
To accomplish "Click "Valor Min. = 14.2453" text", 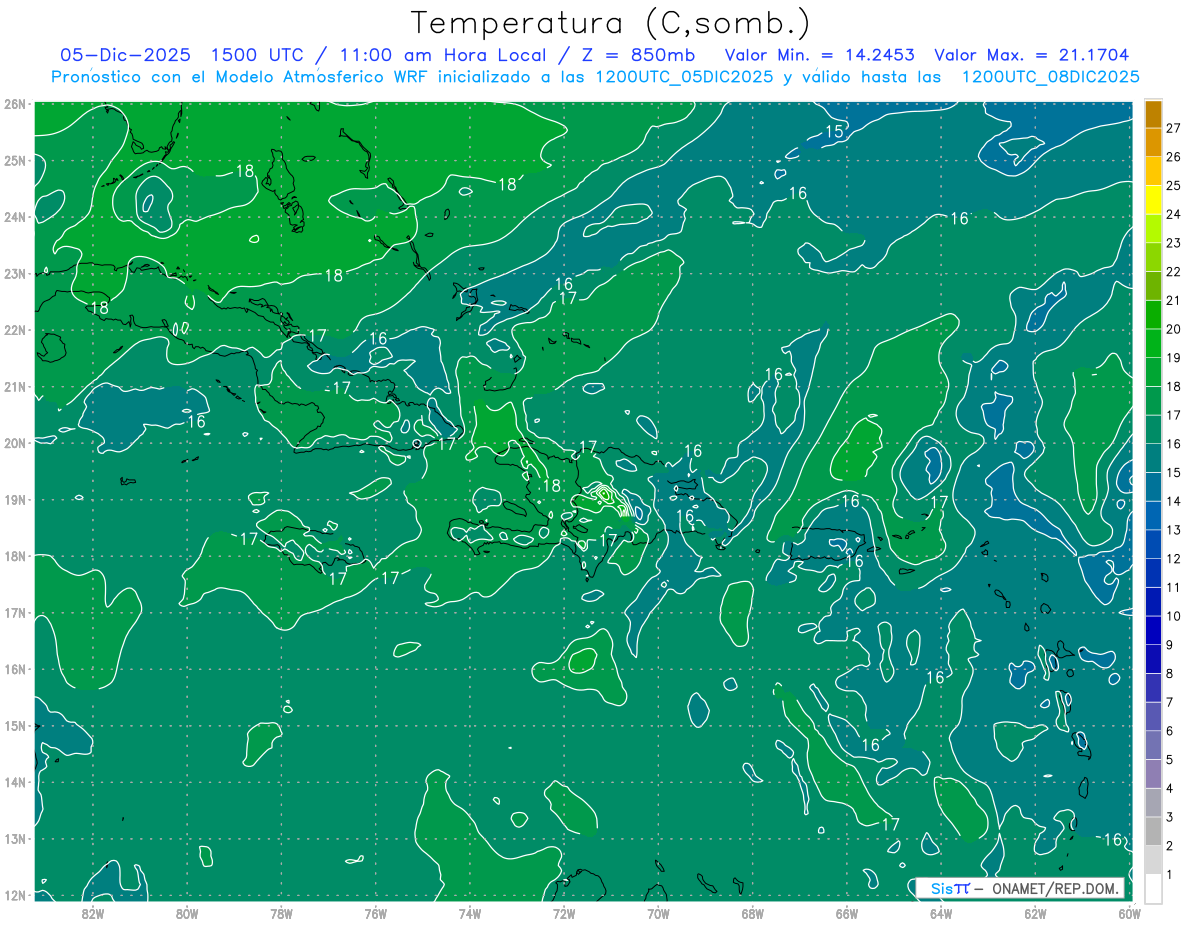I will (x=818, y=55).
